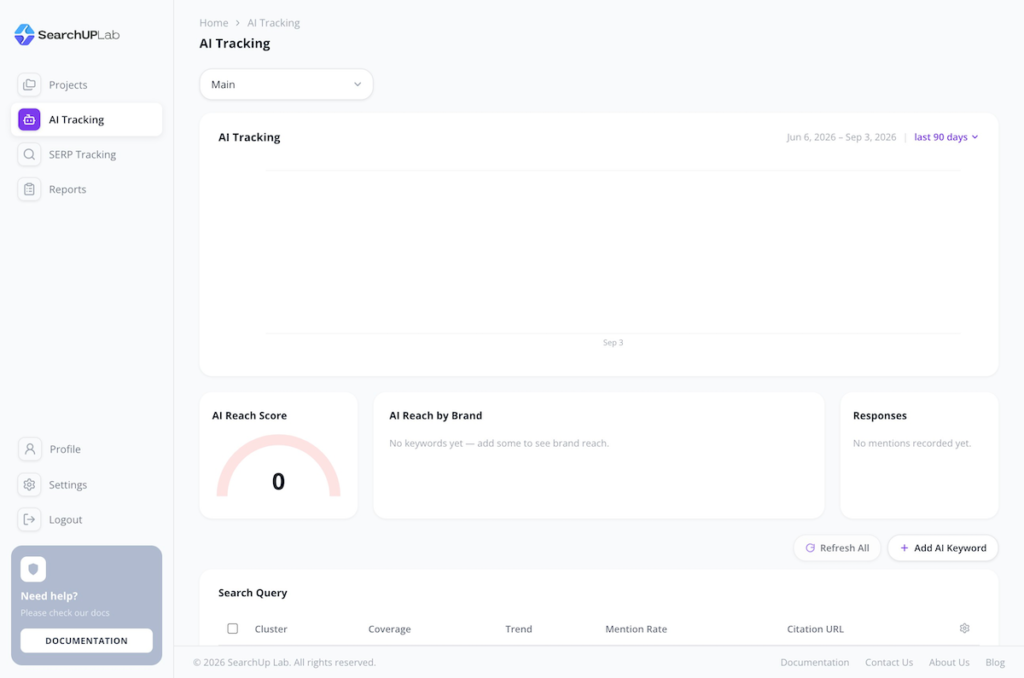Click the shield icon in help card
The height and width of the screenshot is (678, 1024).
(33, 569)
